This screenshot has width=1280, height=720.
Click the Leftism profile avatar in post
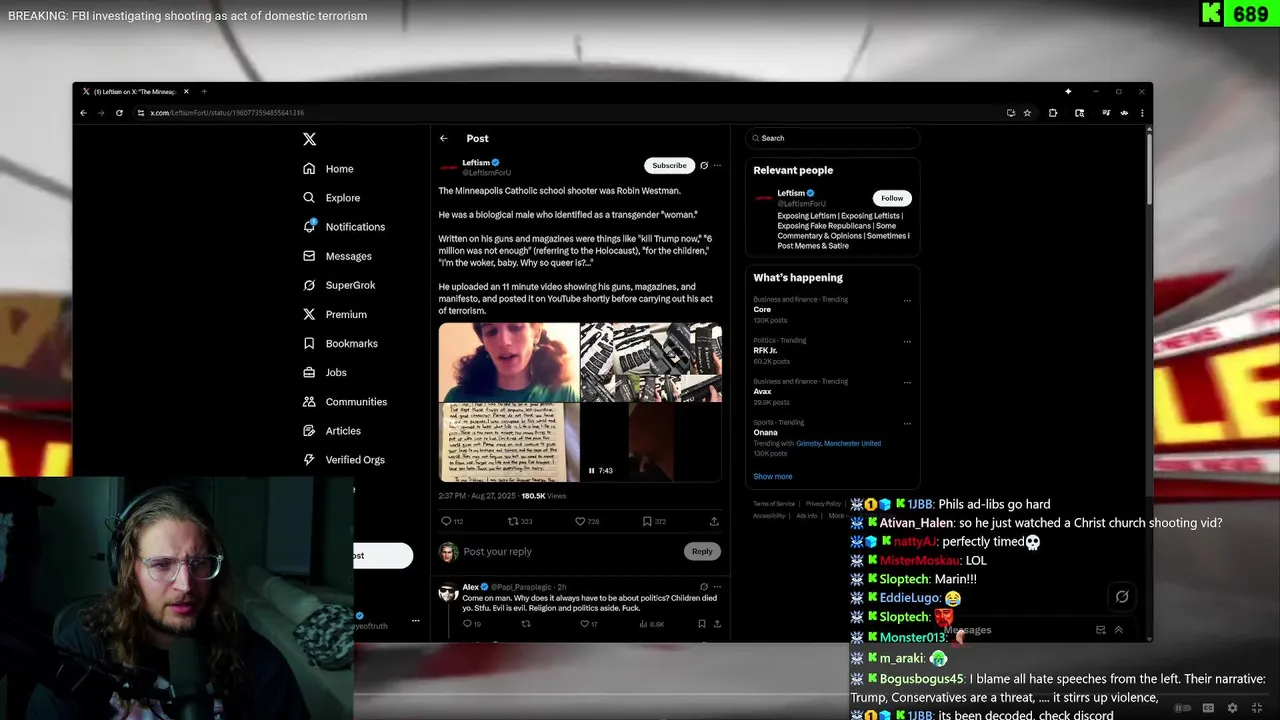click(448, 167)
